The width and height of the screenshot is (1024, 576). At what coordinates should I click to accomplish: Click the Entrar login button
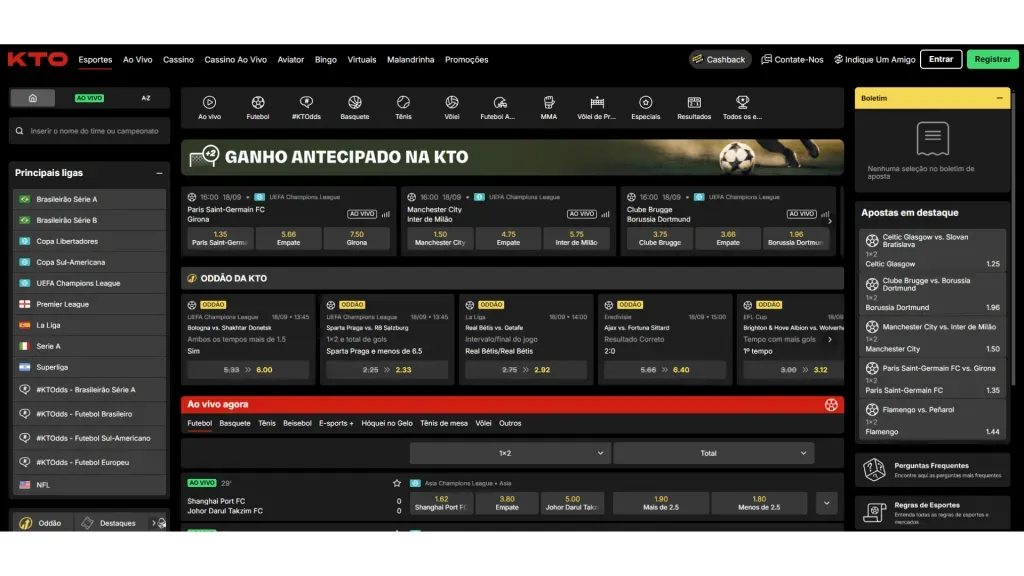point(941,60)
